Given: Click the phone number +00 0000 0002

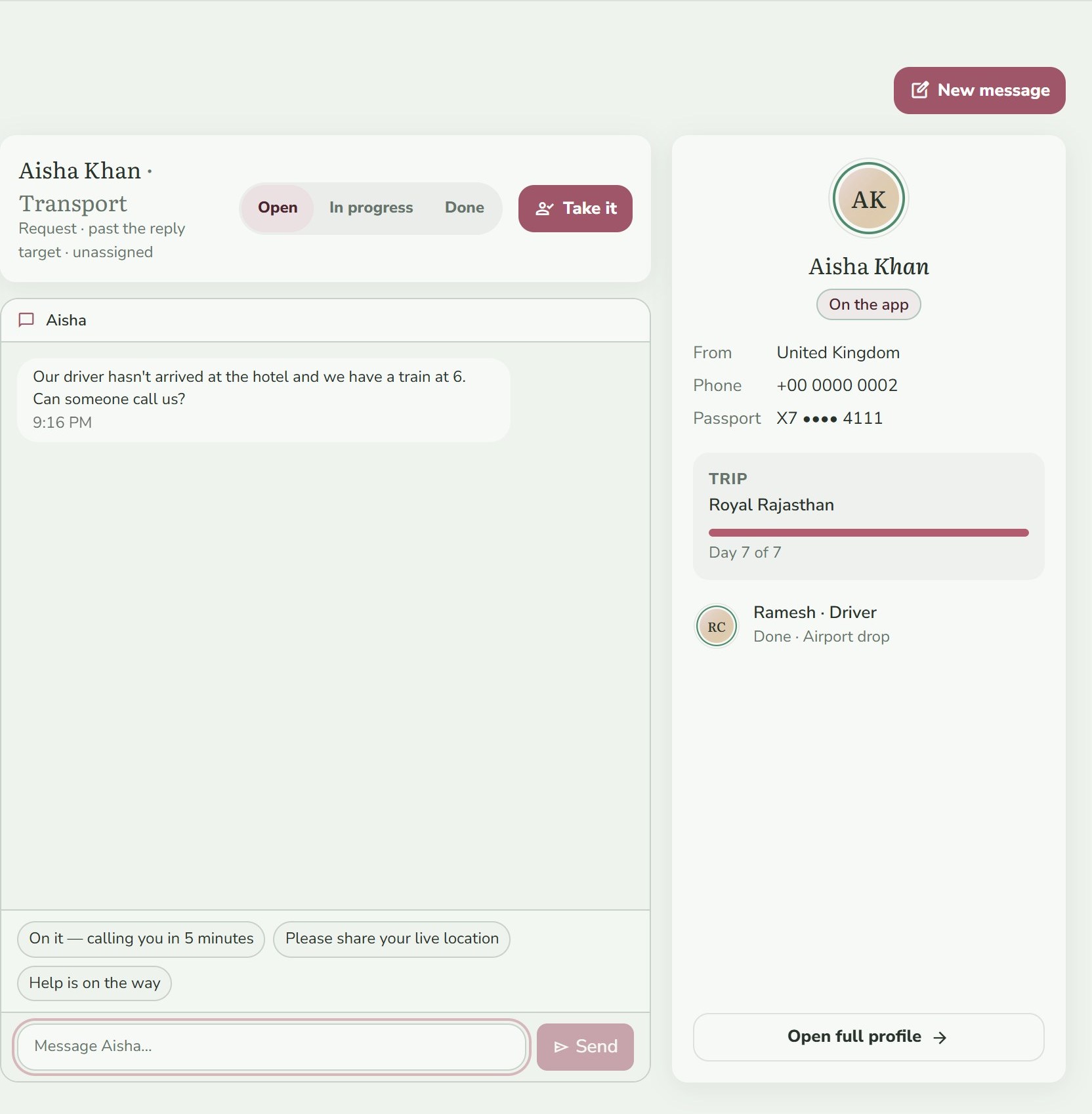Looking at the screenshot, I should point(837,386).
